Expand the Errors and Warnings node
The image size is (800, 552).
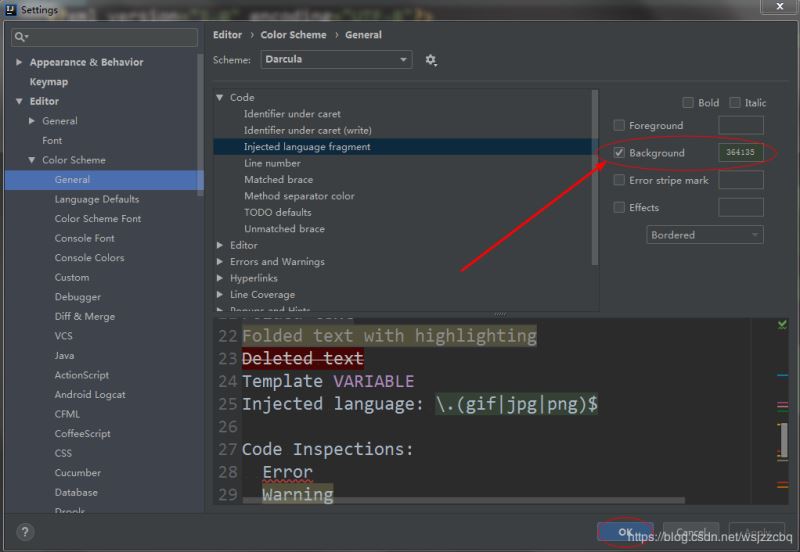point(221,262)
